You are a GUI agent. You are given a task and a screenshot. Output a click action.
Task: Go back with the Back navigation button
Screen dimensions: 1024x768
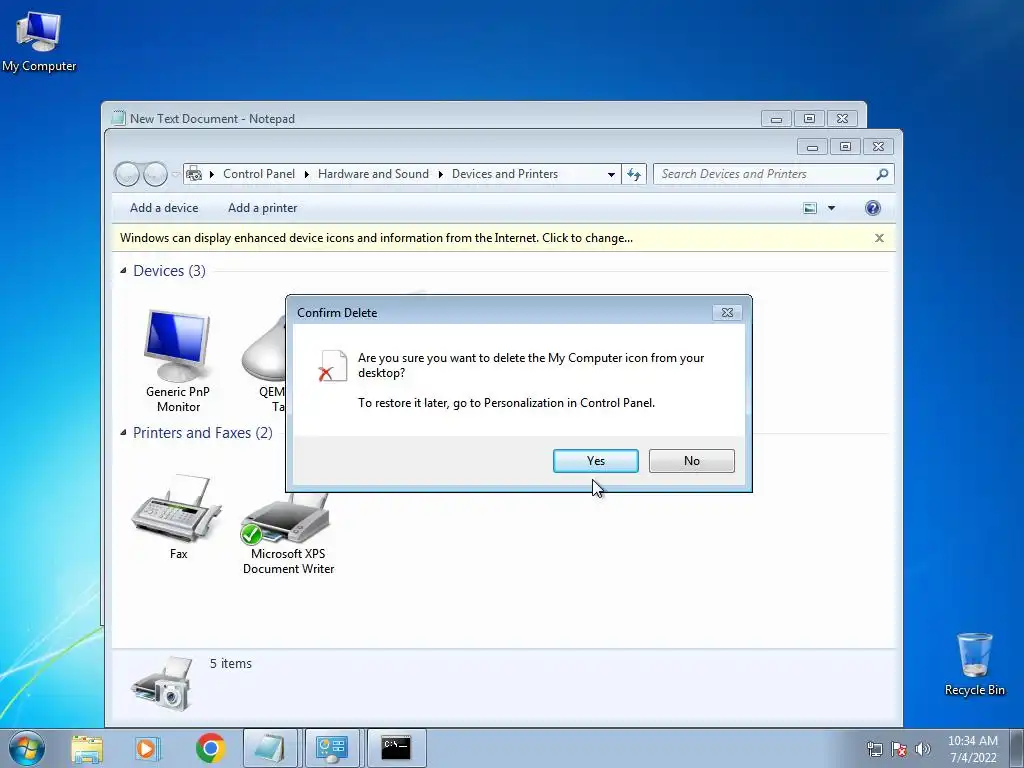[127, 174]
